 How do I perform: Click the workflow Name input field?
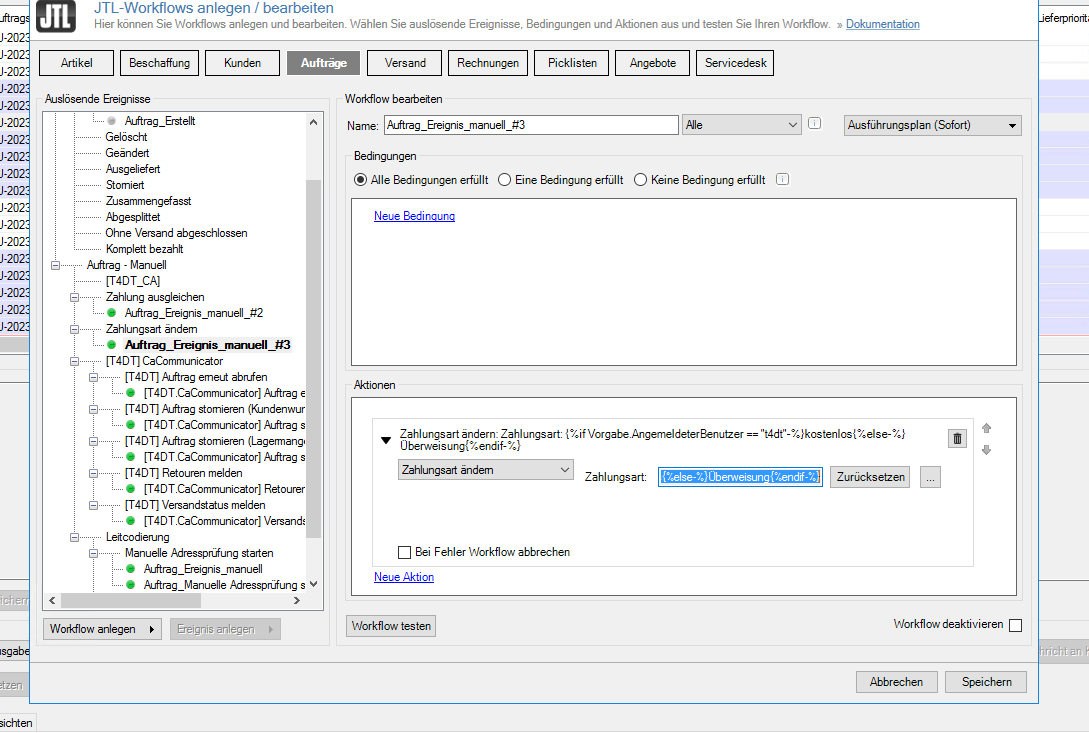click(x=531, y=125)
